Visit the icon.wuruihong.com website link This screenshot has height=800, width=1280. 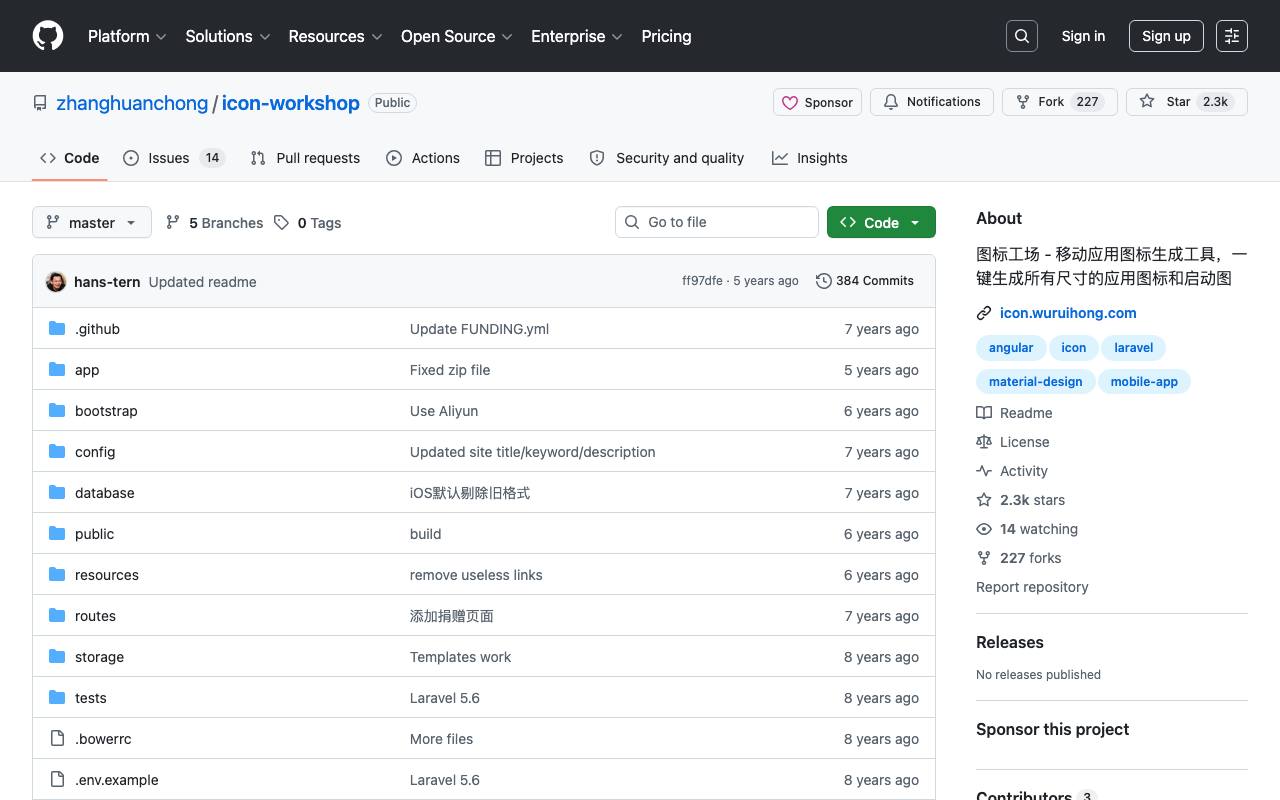pos(1068,313)
